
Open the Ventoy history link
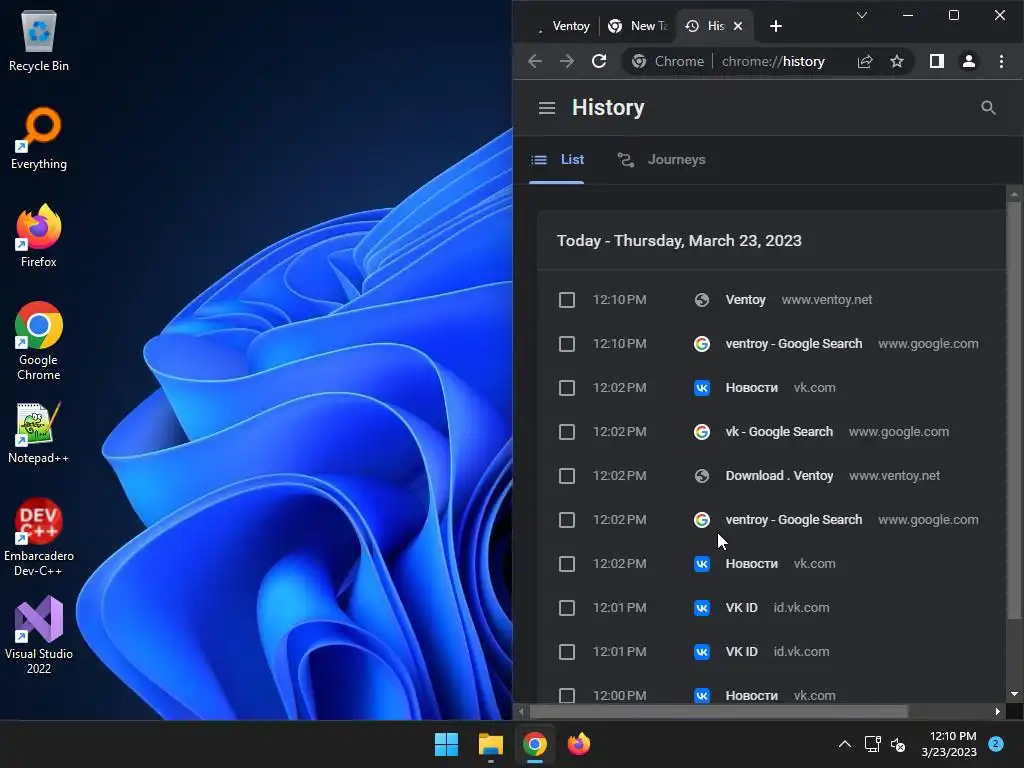click(745, 300)
